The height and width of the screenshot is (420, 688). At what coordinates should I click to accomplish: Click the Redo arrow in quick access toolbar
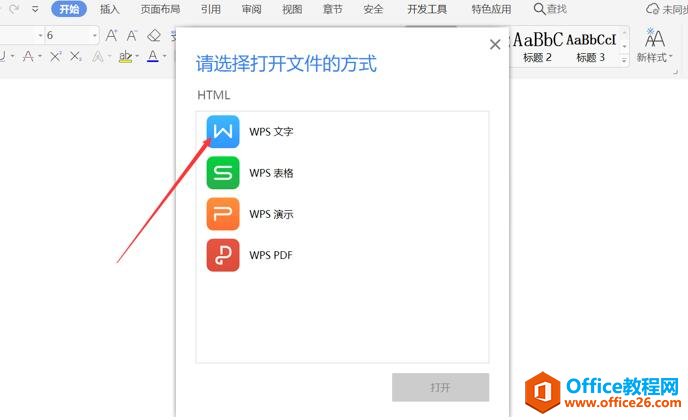click(14, 9)
